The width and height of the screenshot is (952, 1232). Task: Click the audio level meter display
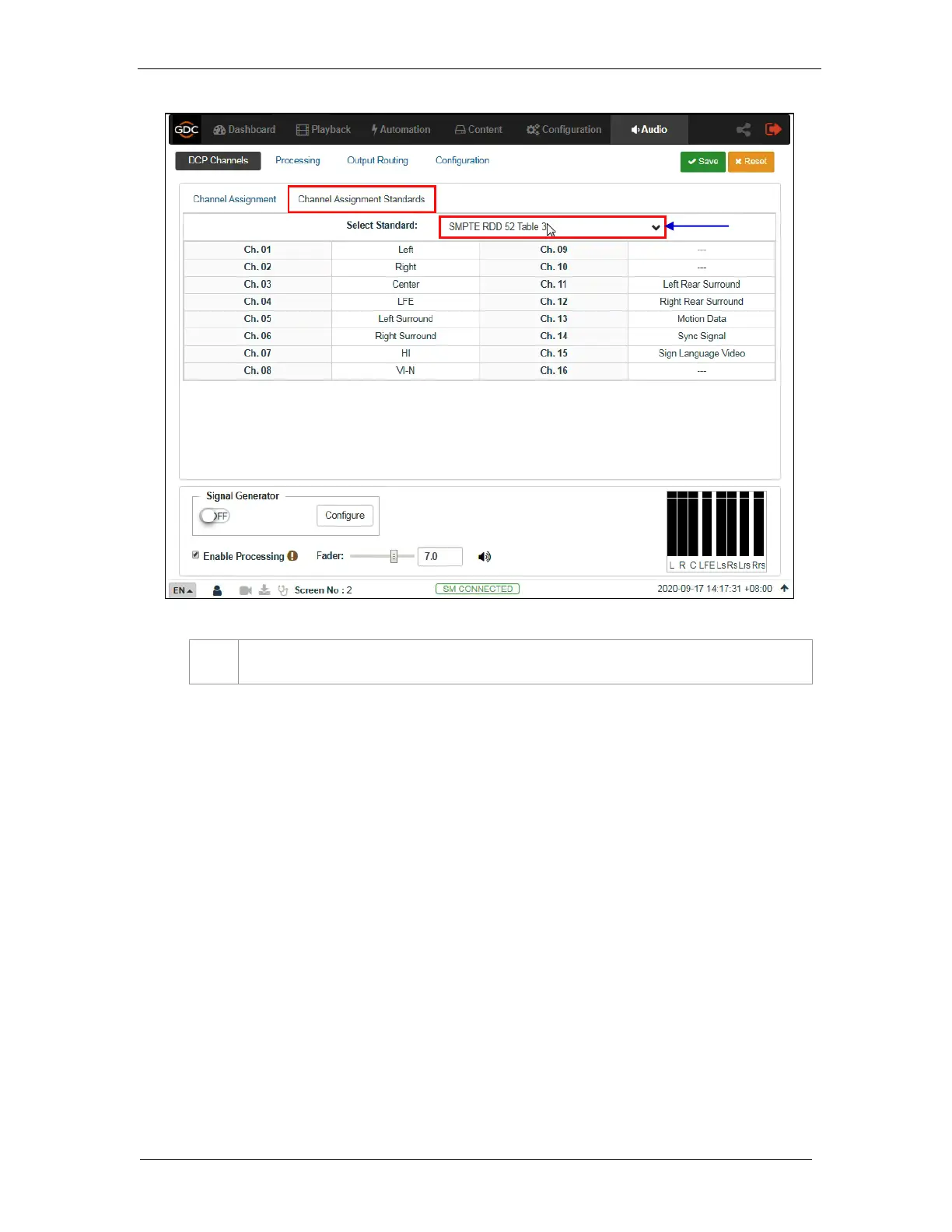coord(716,531)
